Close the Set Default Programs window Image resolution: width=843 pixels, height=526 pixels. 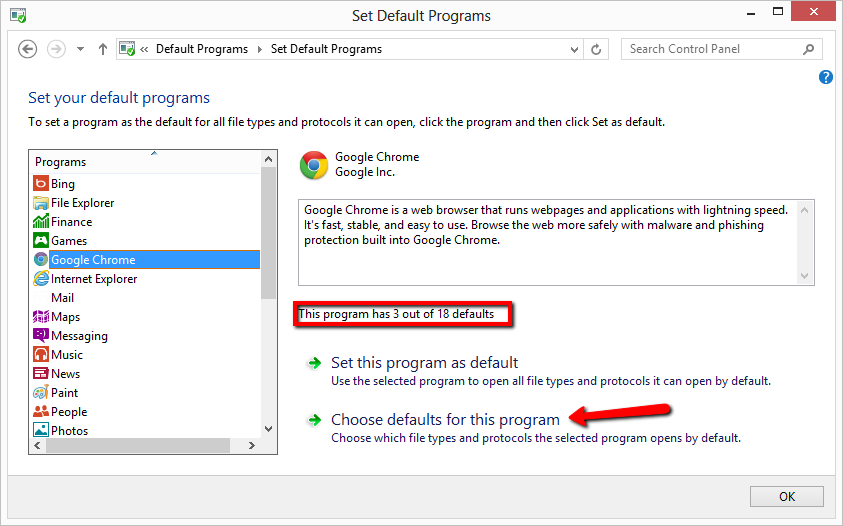tap(813, 12)
